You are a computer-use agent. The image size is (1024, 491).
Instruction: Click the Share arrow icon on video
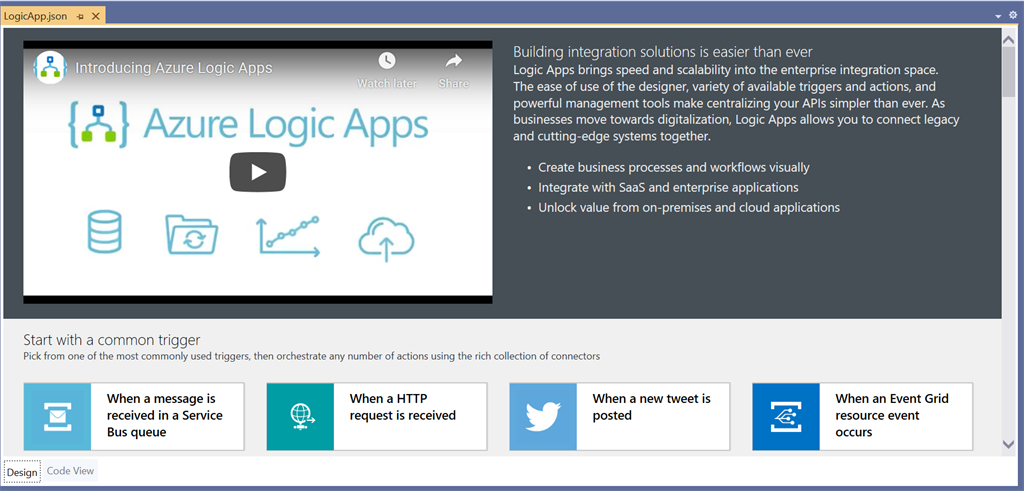(453, 61)
